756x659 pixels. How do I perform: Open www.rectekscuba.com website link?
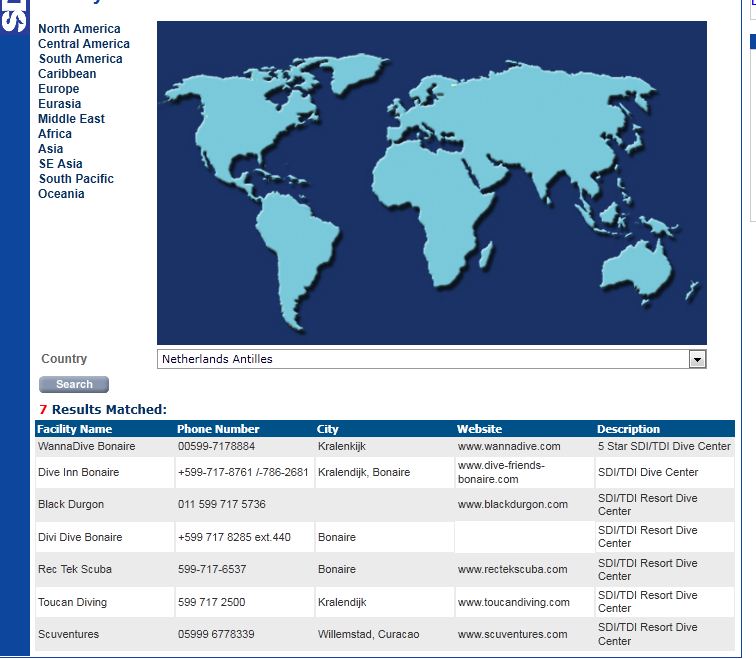coord(513,569)
